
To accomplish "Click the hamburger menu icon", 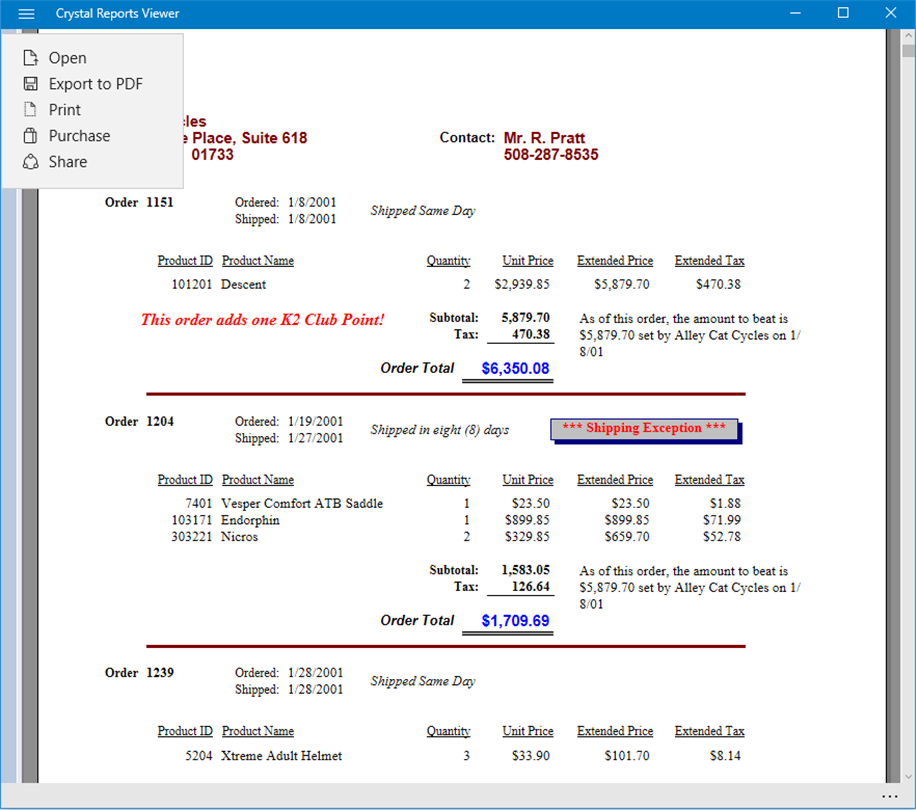I will 26,13.
